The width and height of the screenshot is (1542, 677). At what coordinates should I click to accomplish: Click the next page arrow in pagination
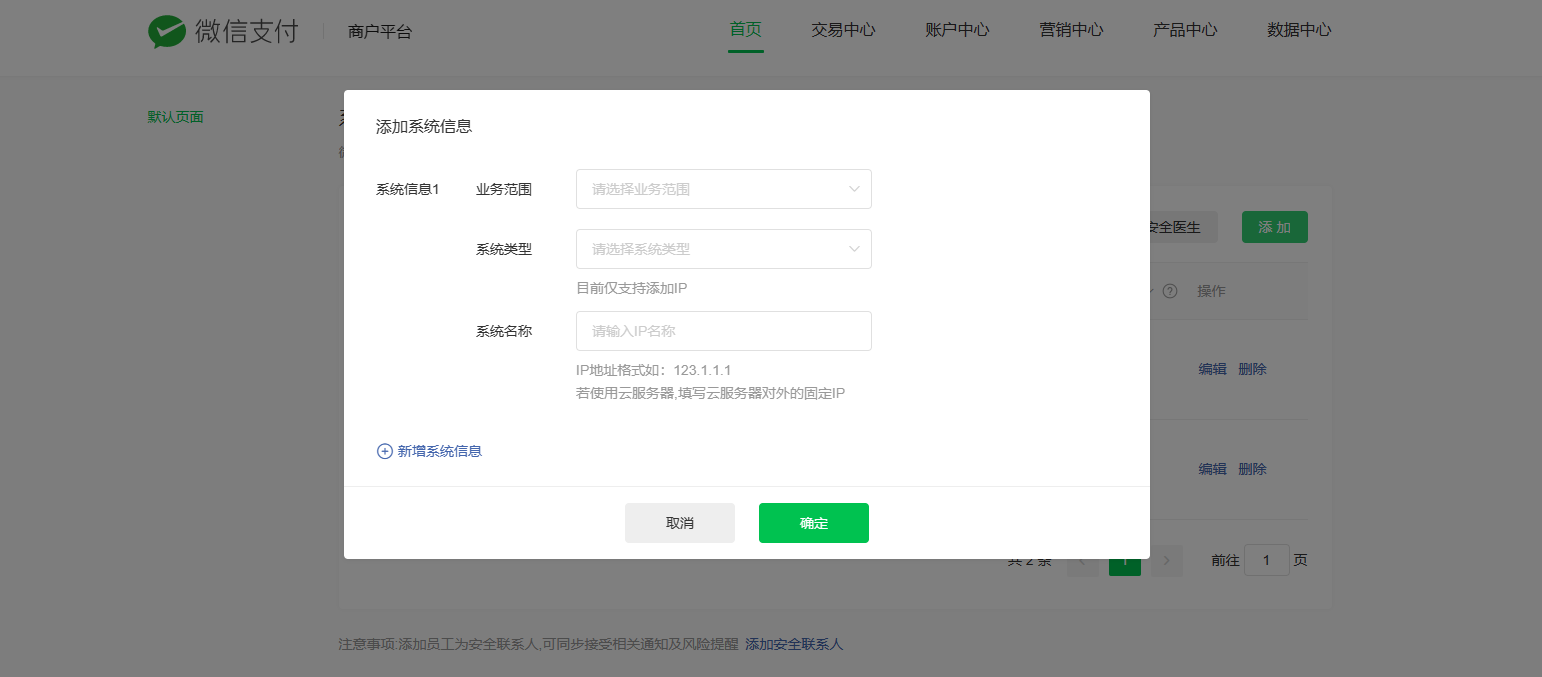[1166, 561]
